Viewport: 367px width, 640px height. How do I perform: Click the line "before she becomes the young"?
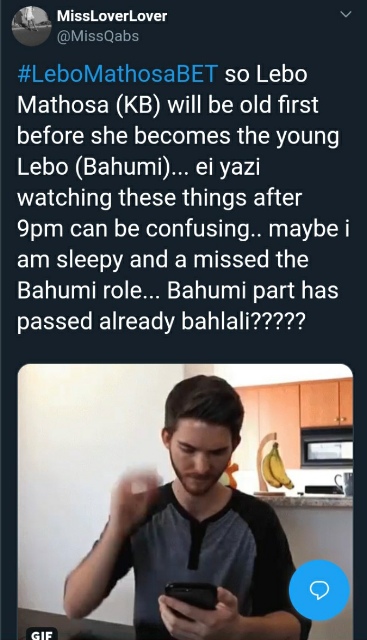178,137
